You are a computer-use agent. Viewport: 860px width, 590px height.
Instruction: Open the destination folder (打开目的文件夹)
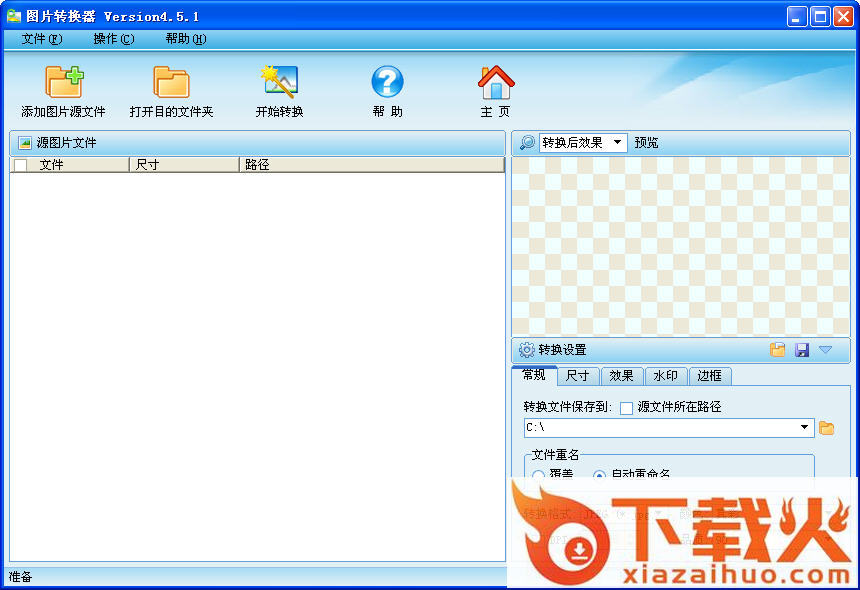click(171, 82)
